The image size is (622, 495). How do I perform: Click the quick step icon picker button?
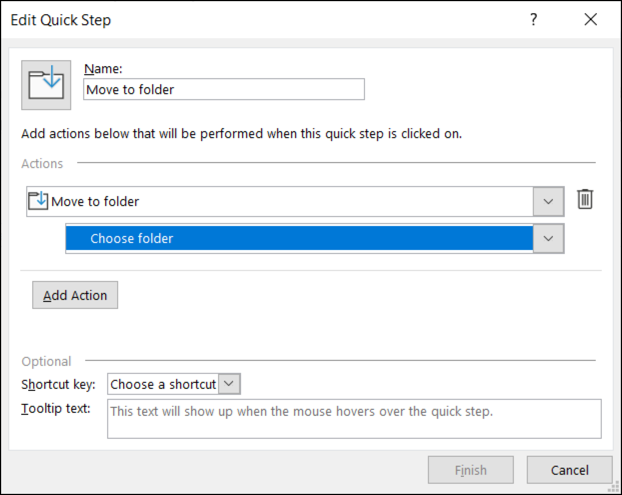pos(46,85)
